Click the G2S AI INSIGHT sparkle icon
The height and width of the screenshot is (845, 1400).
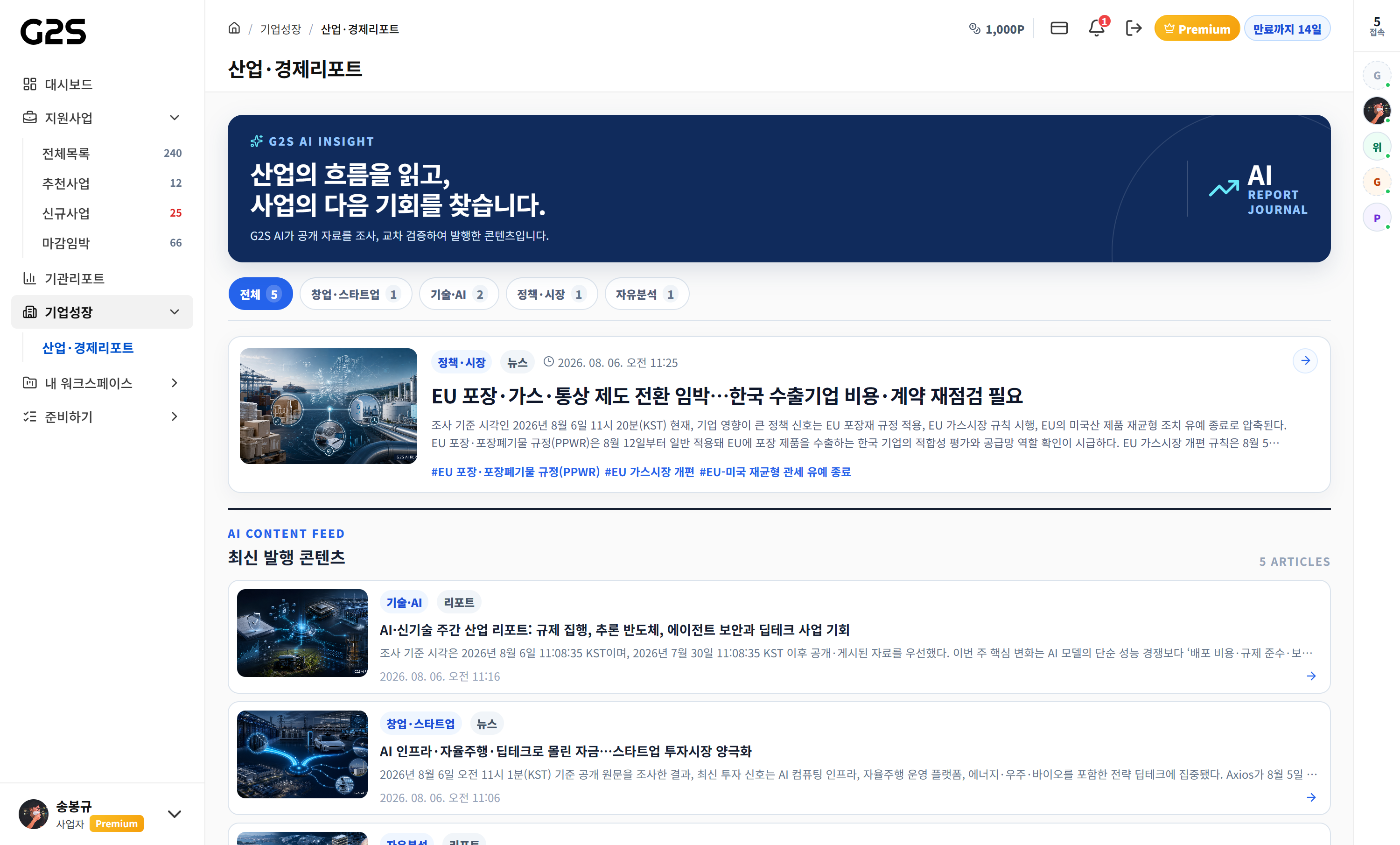click(257, 141)
